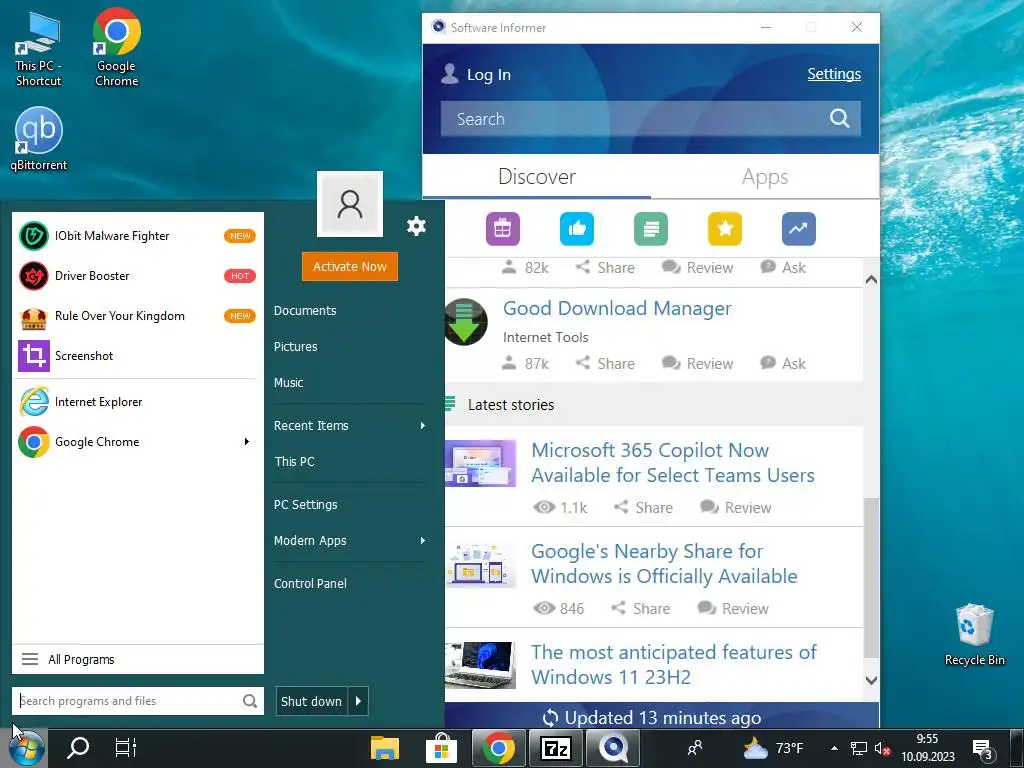Image resolution: width=1024 pixels, height=768 pixels.
Task: Expand Google Chrome submenu arrow in Start menu
Action: [247, 442]
